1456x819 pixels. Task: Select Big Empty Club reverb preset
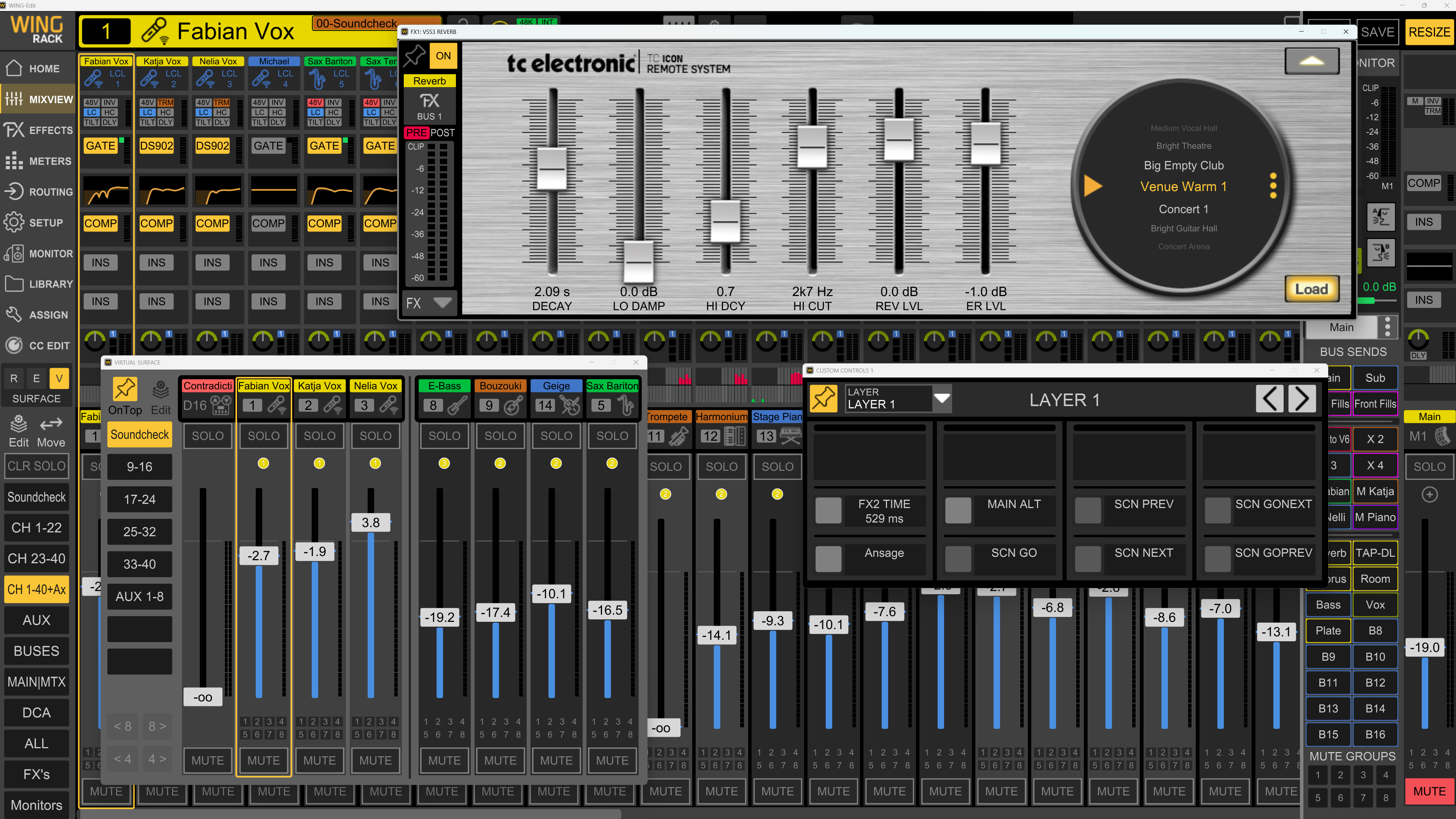(1183, 165)
